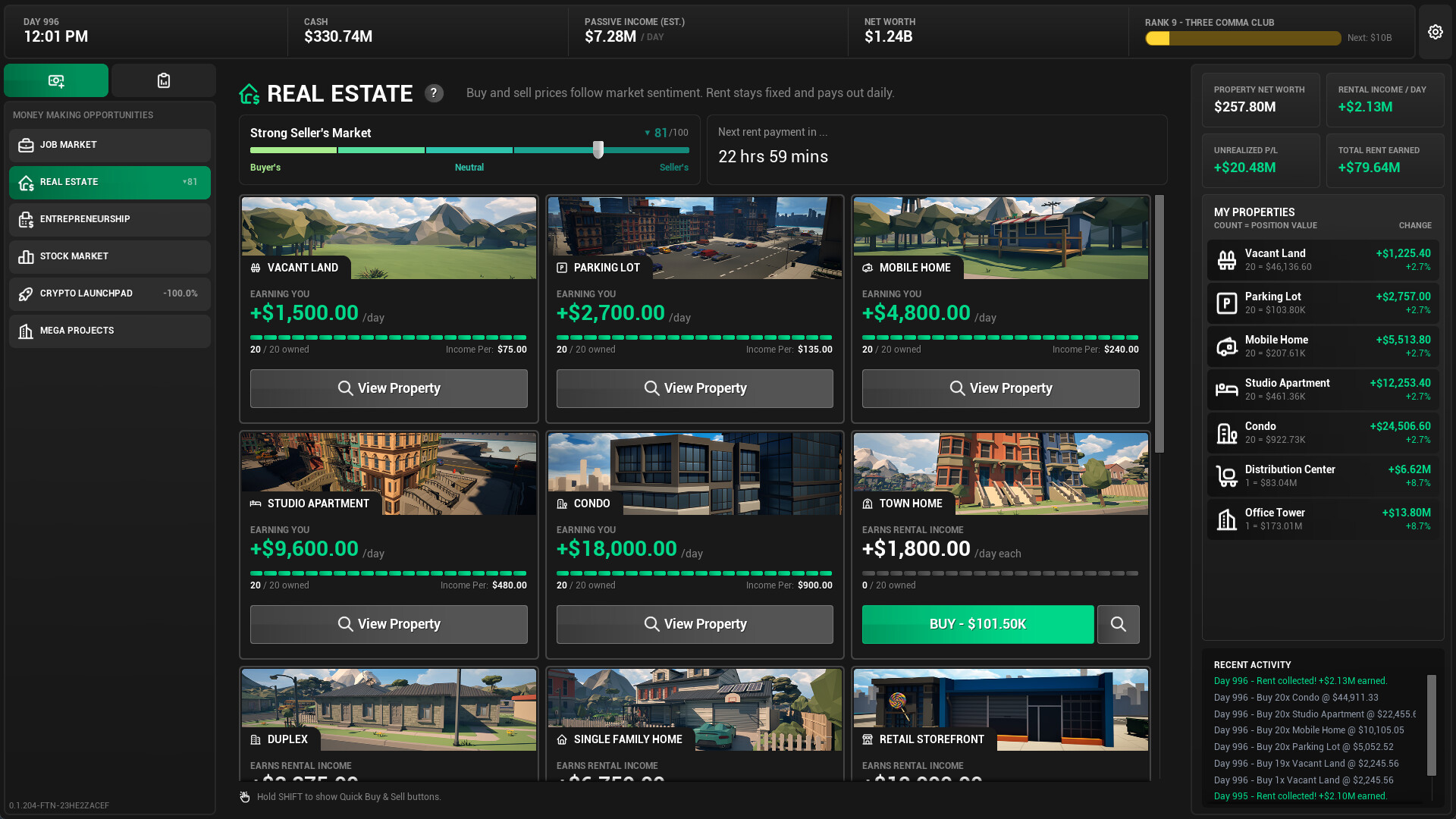Select Distribution Center icon in My Properties
The height and width of the screenshot is (819, 1456).
[1227, 476]
